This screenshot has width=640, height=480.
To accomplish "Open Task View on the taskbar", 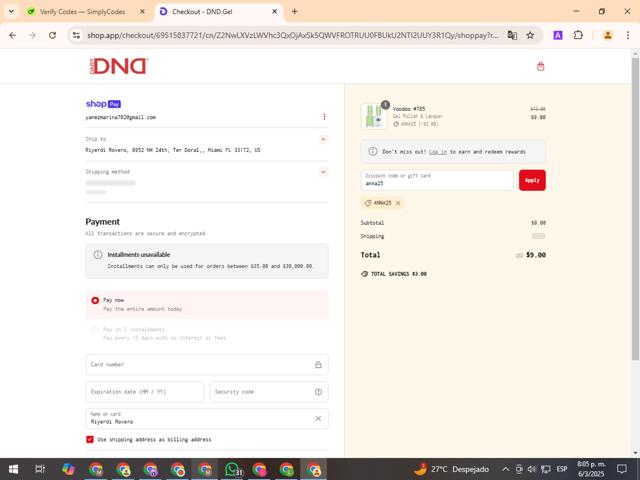I will 40,469.
